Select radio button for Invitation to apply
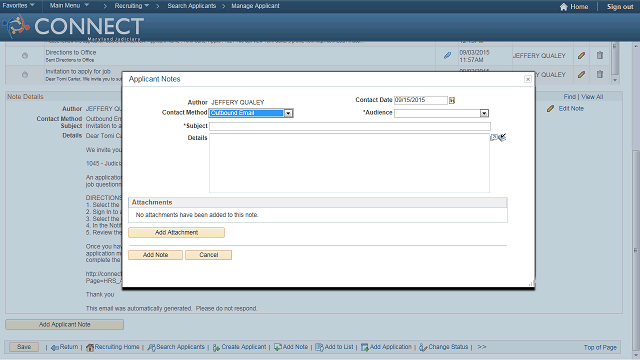This screenshot has height=360, width=640. point(25,75)
